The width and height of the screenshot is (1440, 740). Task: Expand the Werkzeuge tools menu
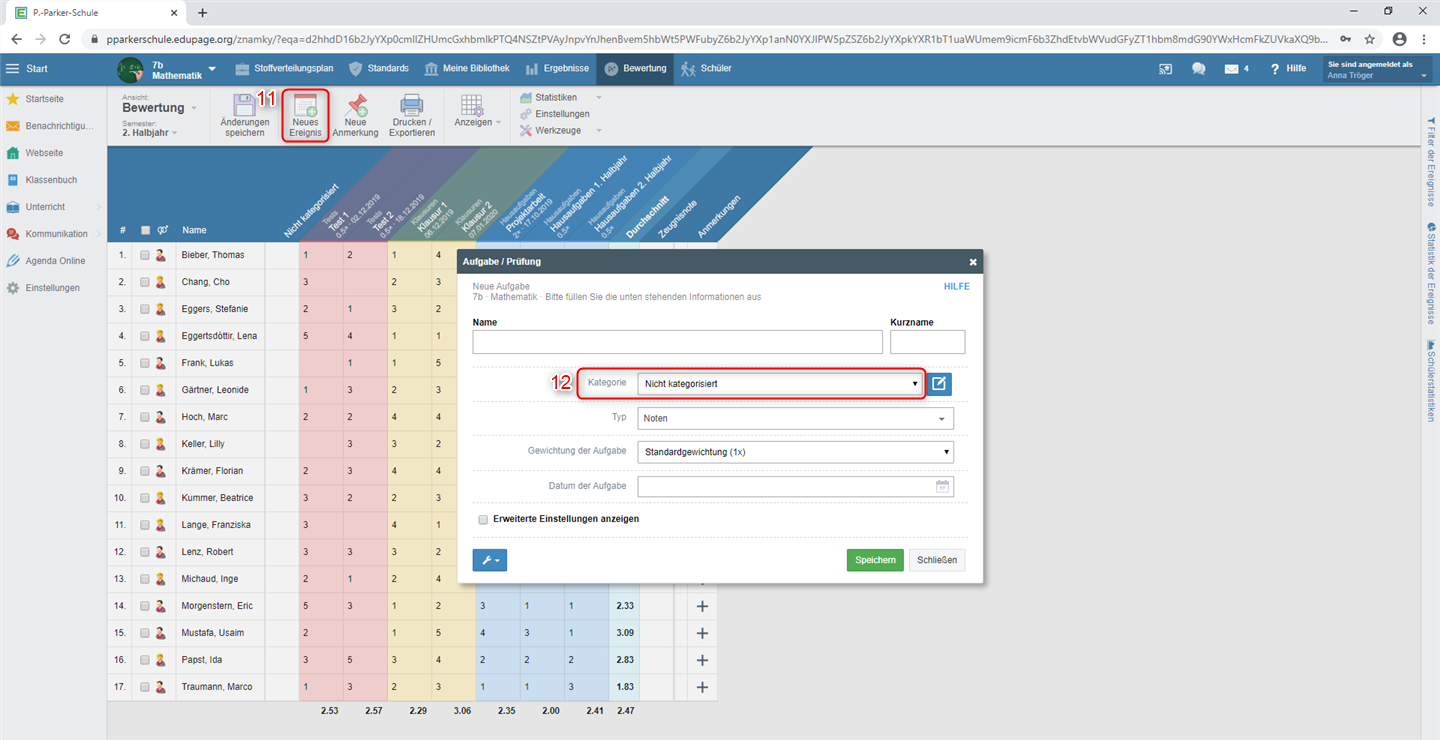(x=560, y=131)
